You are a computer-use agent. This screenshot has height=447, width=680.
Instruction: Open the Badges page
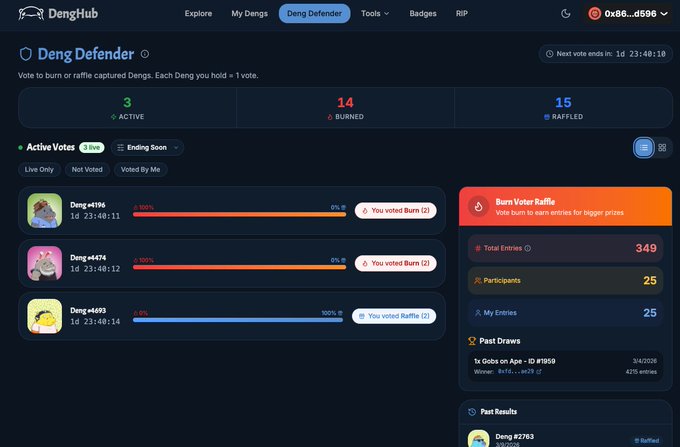pos(423,13)
